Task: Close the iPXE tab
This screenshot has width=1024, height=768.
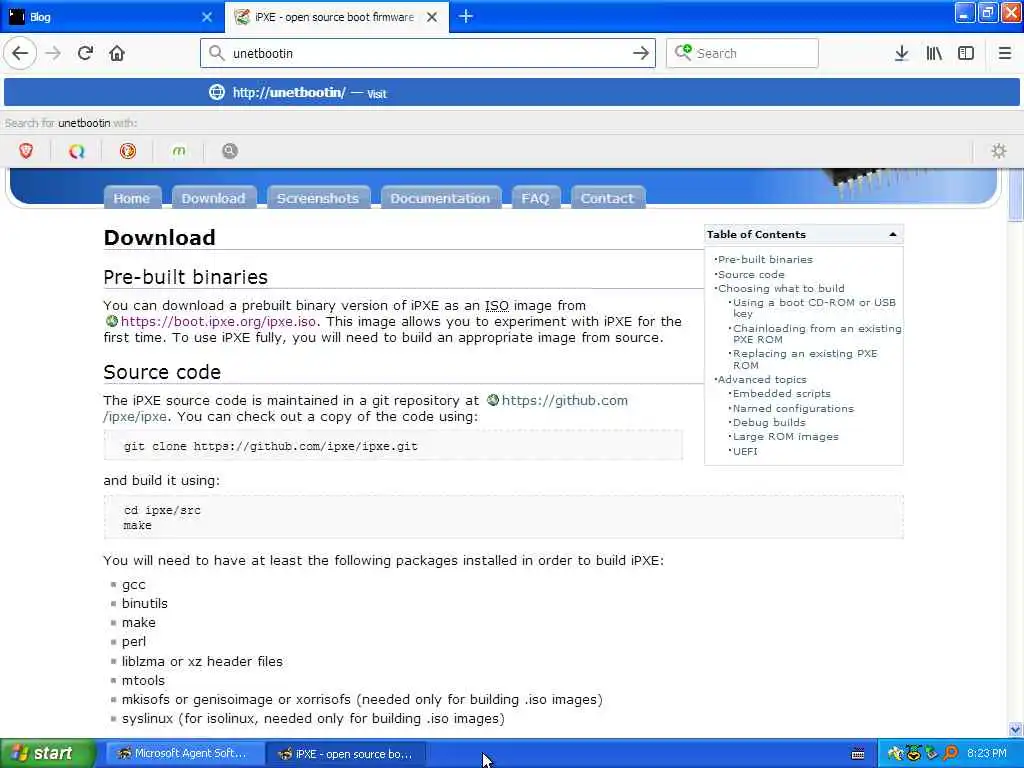Action: click(x=432, y=17)
